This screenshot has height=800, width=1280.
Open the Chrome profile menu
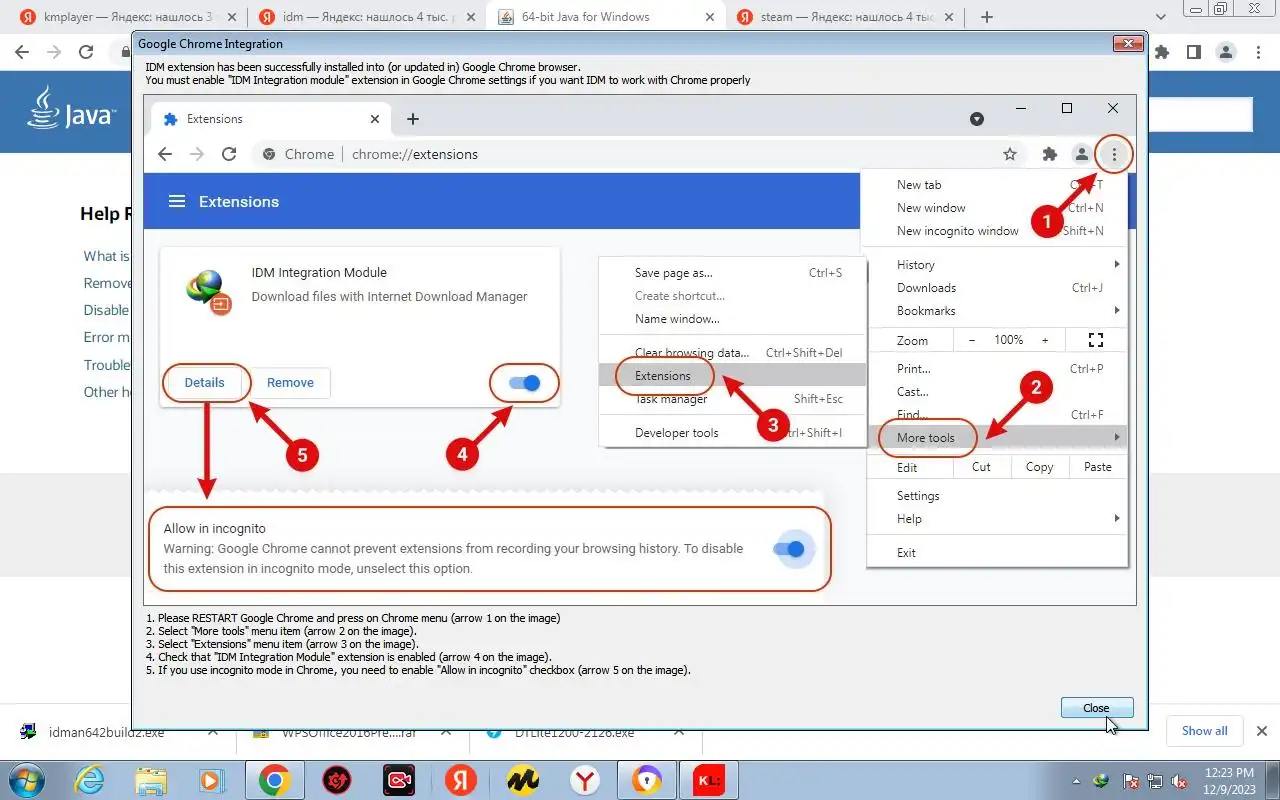pos(1225,52)
